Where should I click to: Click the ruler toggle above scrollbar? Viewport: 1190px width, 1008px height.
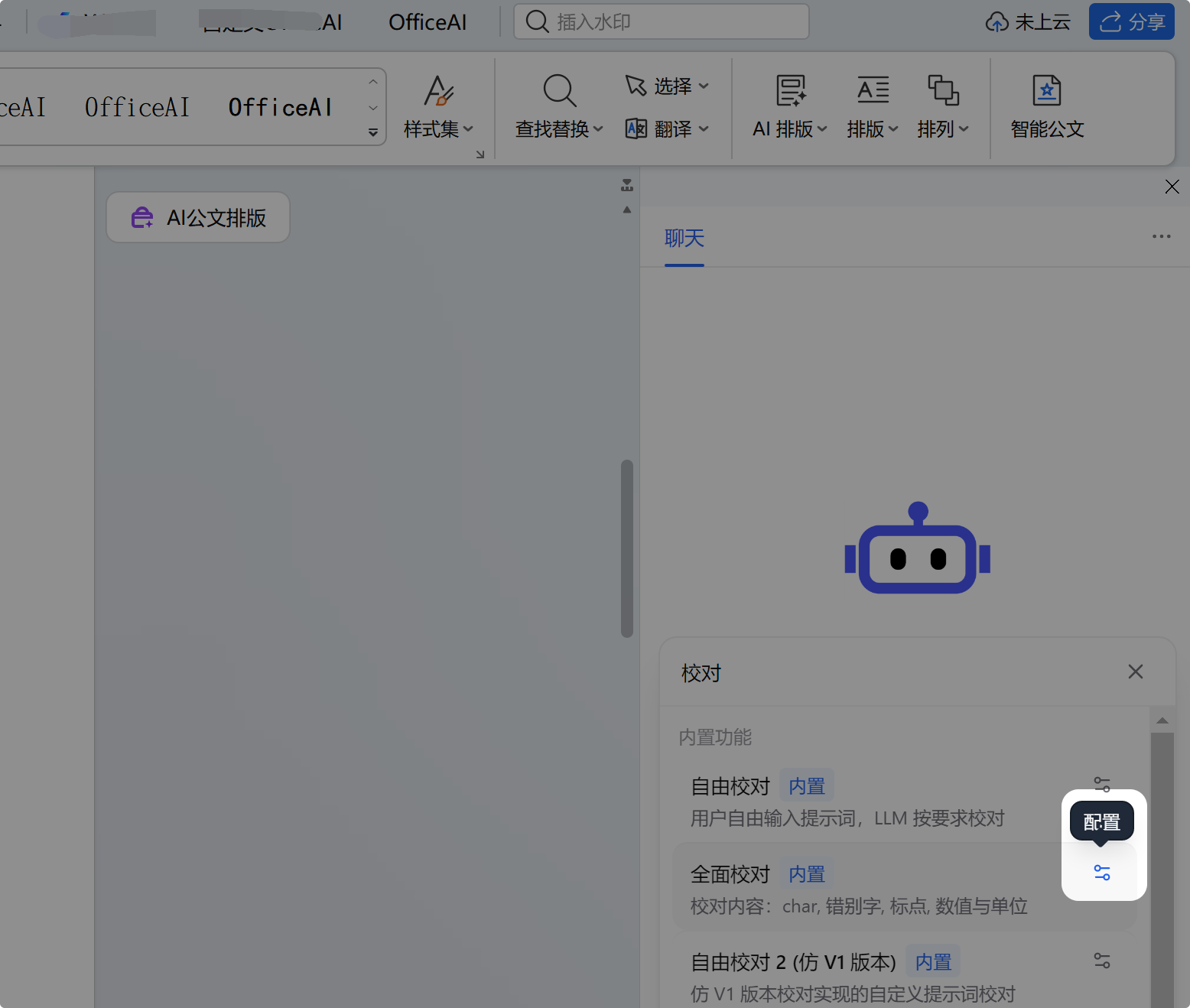[627, 185]
